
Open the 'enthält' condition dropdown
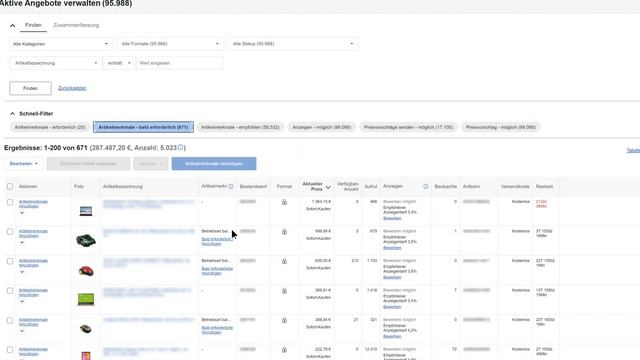pos(119,63)
